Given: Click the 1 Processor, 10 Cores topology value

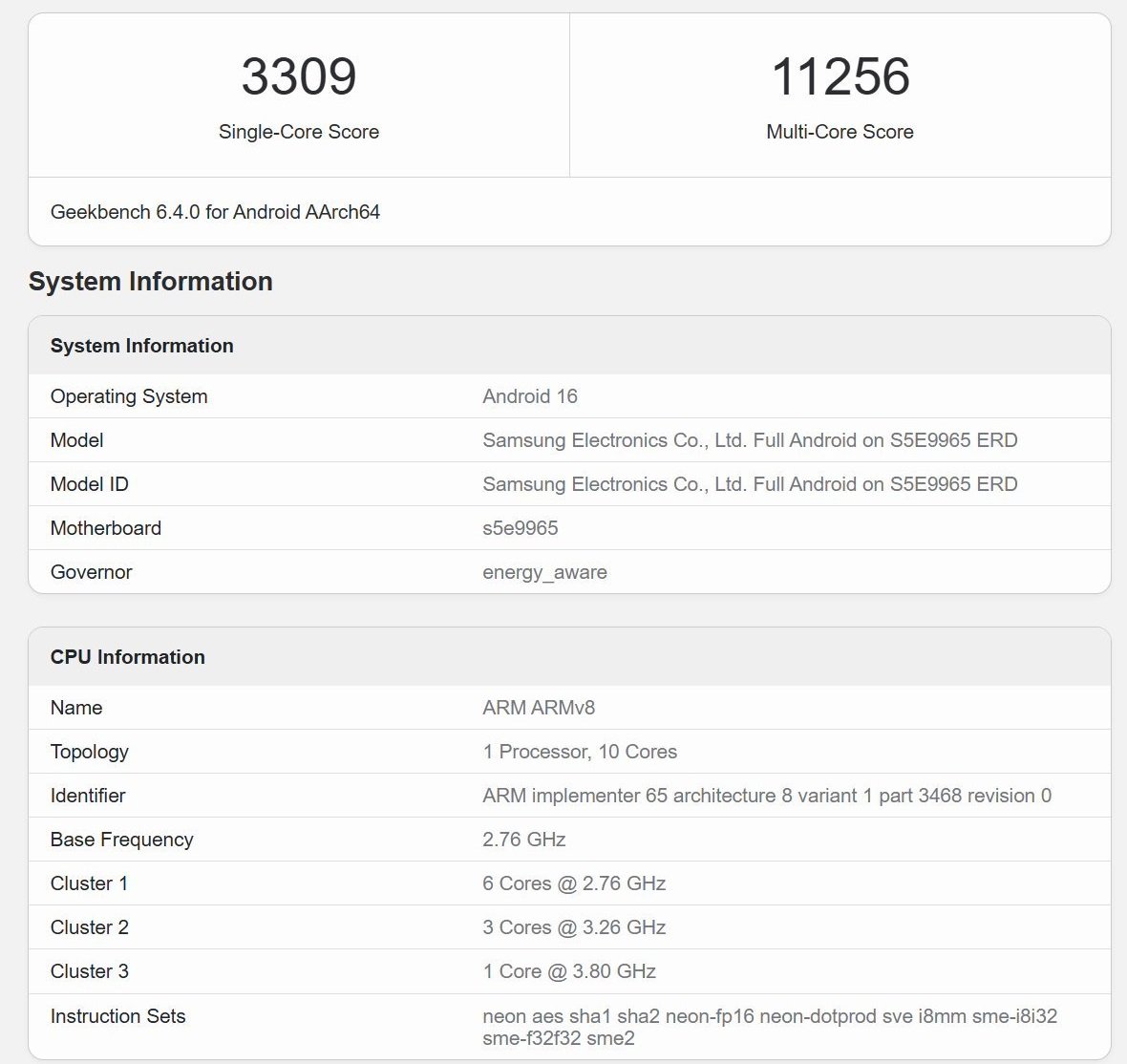Looking at the screenshot, I should (x=580, y=752).
